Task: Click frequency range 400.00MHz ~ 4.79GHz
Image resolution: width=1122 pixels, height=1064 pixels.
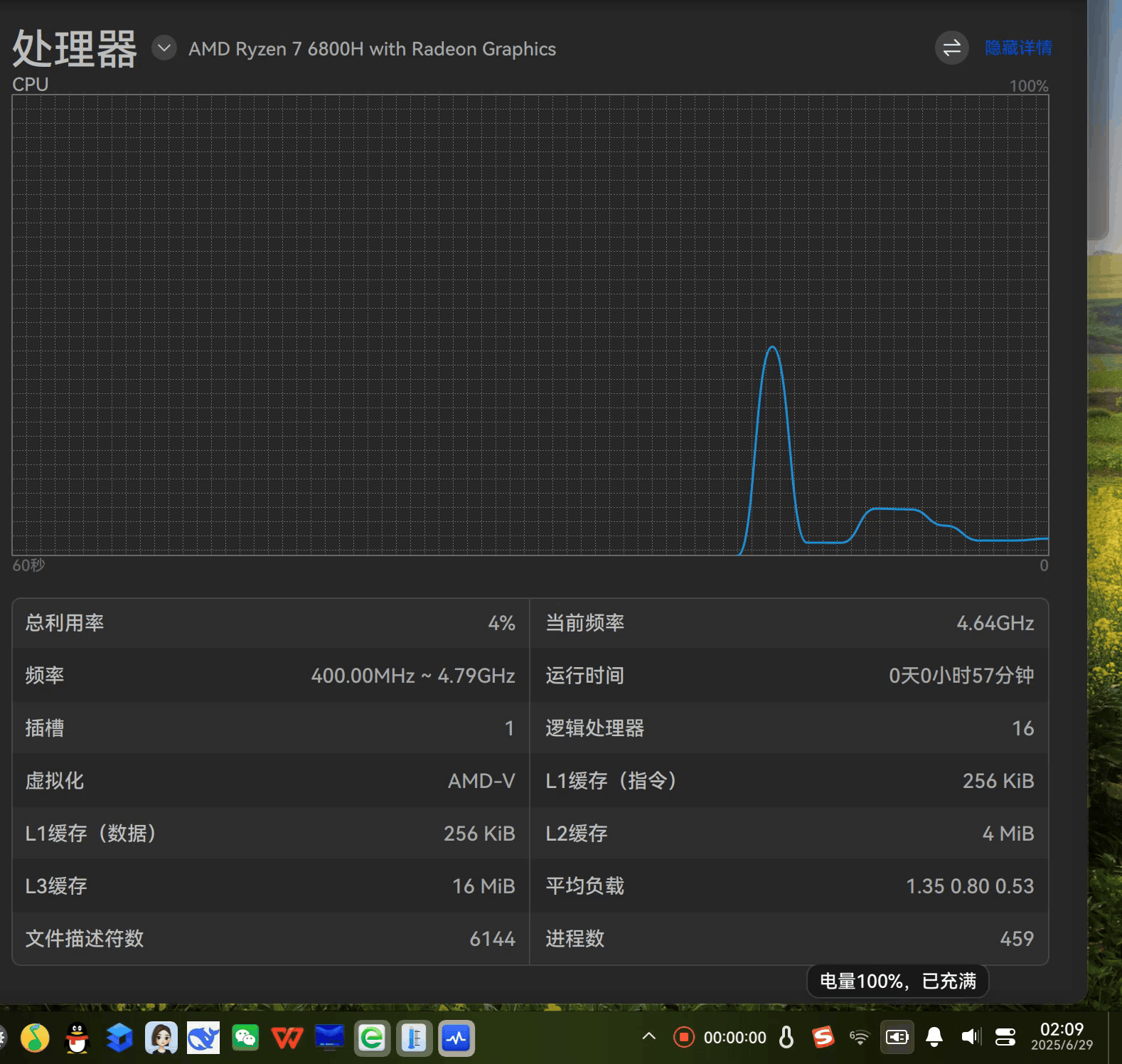Action: click(413, 676)
